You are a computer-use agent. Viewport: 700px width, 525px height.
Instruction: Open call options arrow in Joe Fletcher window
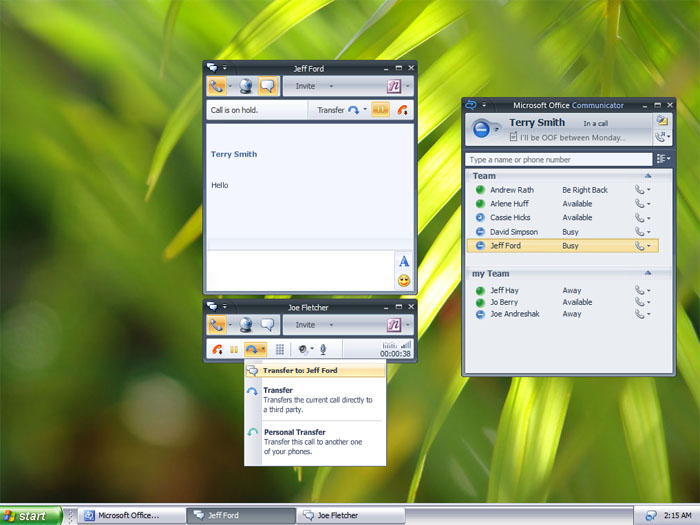[230, 325]
